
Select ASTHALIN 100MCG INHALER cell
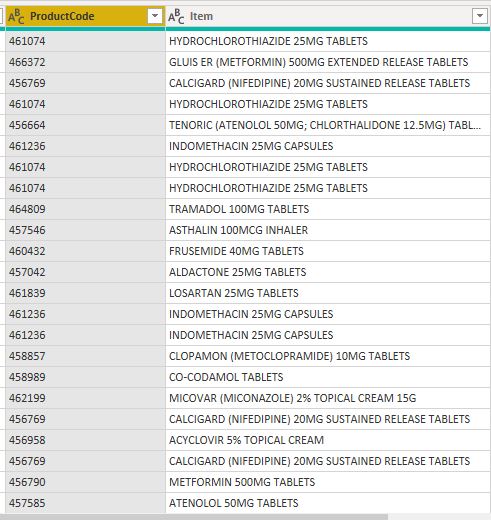click(328, 230)
